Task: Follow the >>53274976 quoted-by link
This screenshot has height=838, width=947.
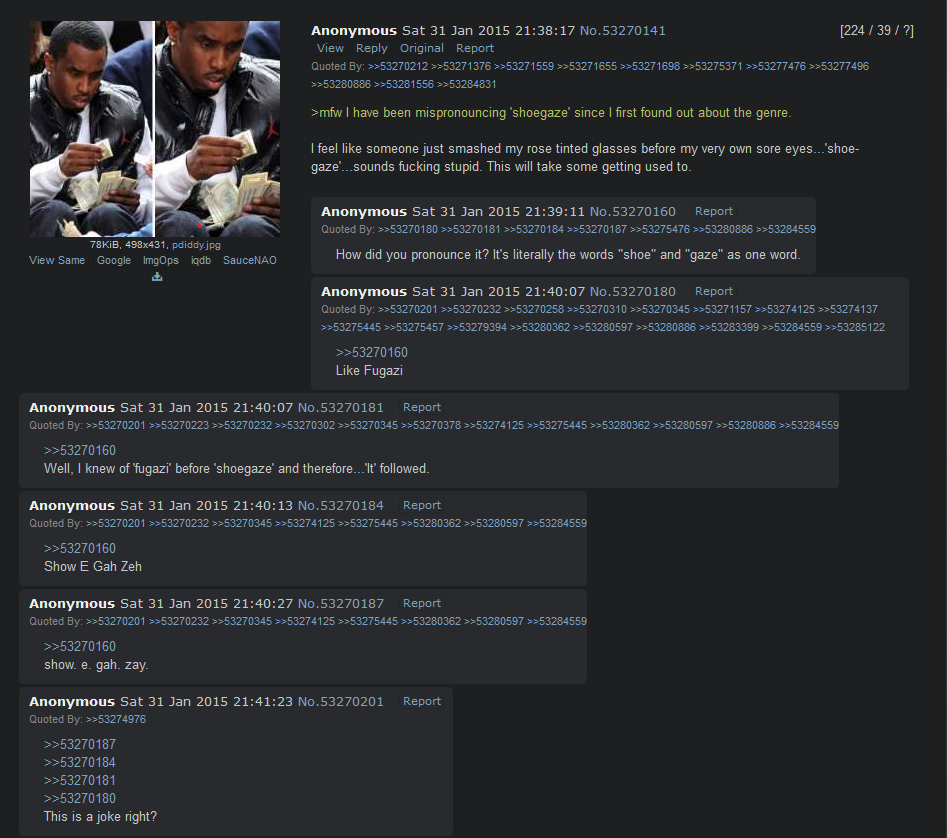Action: (x=116, y=720)
